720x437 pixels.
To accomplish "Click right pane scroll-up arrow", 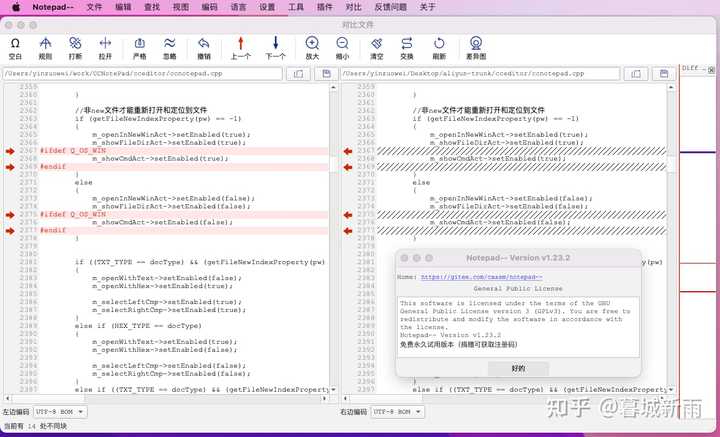I will (x=671, y=87).
